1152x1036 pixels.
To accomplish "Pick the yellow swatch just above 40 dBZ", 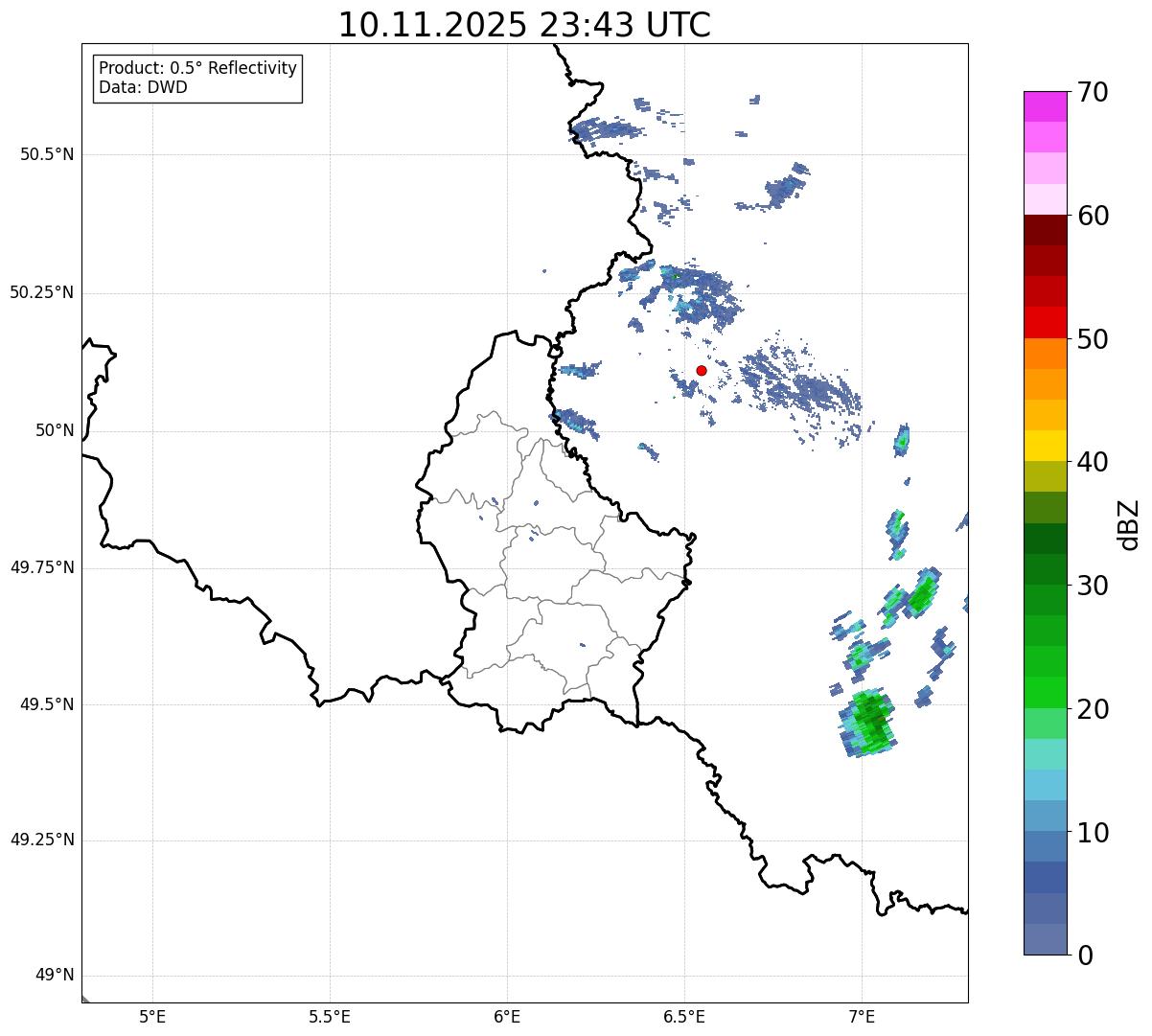I will coord(1046,446).
